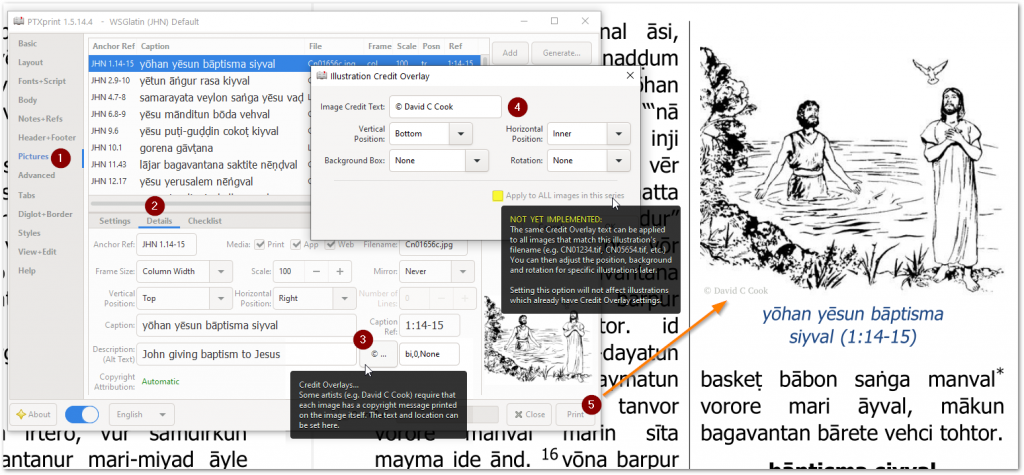
Task: Switch to the Details tab
Action: pyautogui.click(x=159, y=221)
